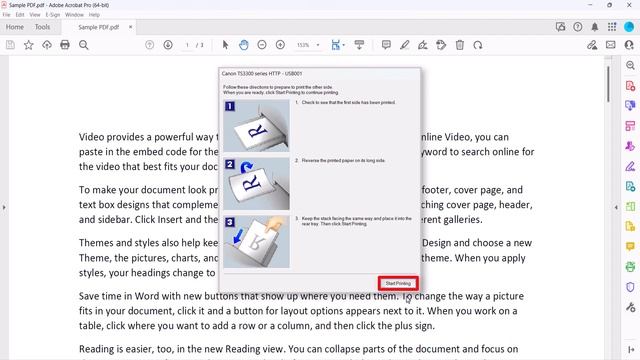Zoom in with the plus icon
Viewport: 640px width, 360px height.
coord(280,45)
